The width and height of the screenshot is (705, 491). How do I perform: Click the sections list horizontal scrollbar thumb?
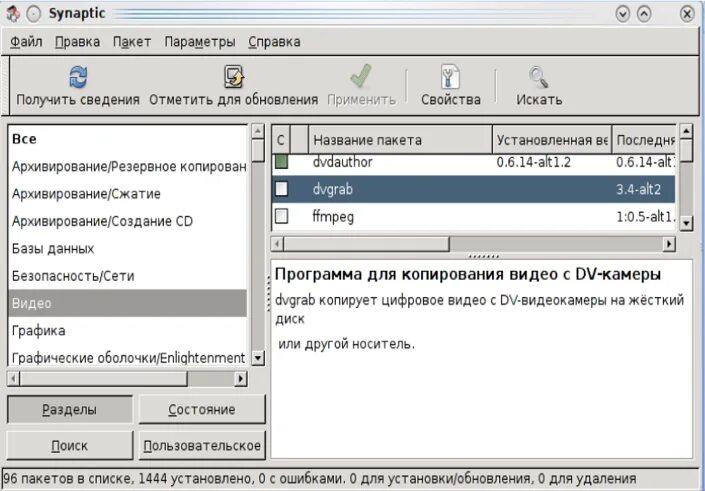point(103,379)
